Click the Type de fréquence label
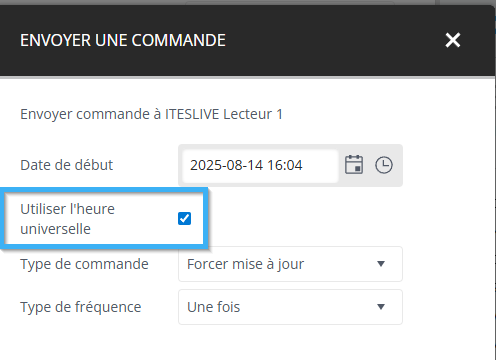Screen dimensions: 496x360 pos(81,307)
